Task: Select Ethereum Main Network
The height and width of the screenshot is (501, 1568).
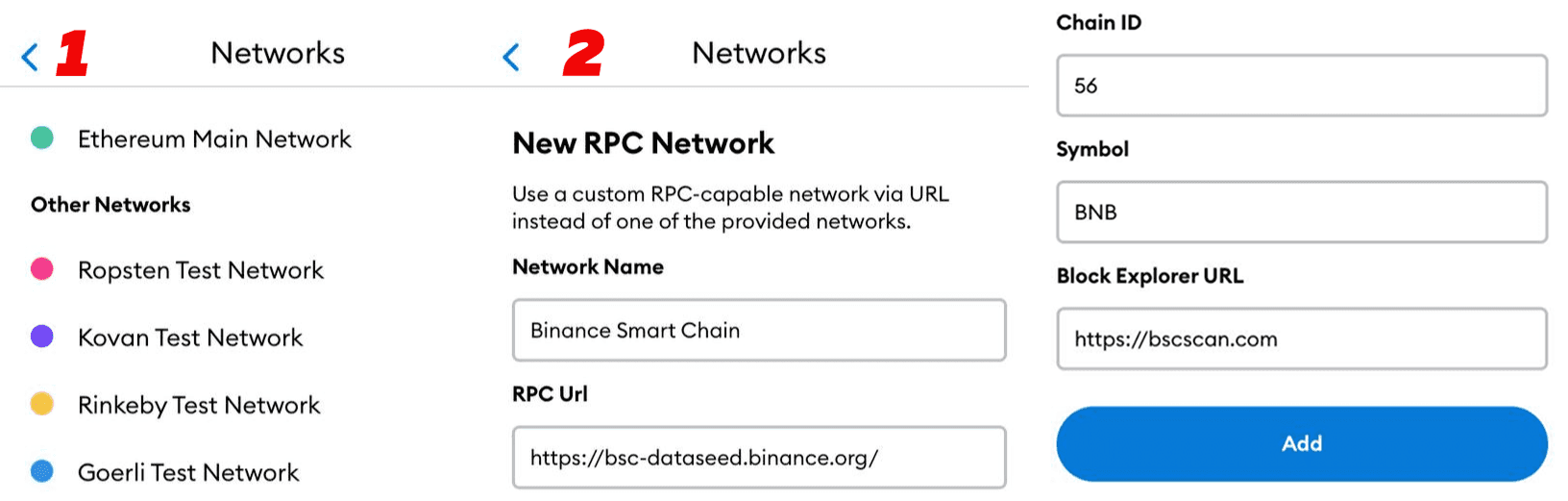Action: tap(214, 139)
